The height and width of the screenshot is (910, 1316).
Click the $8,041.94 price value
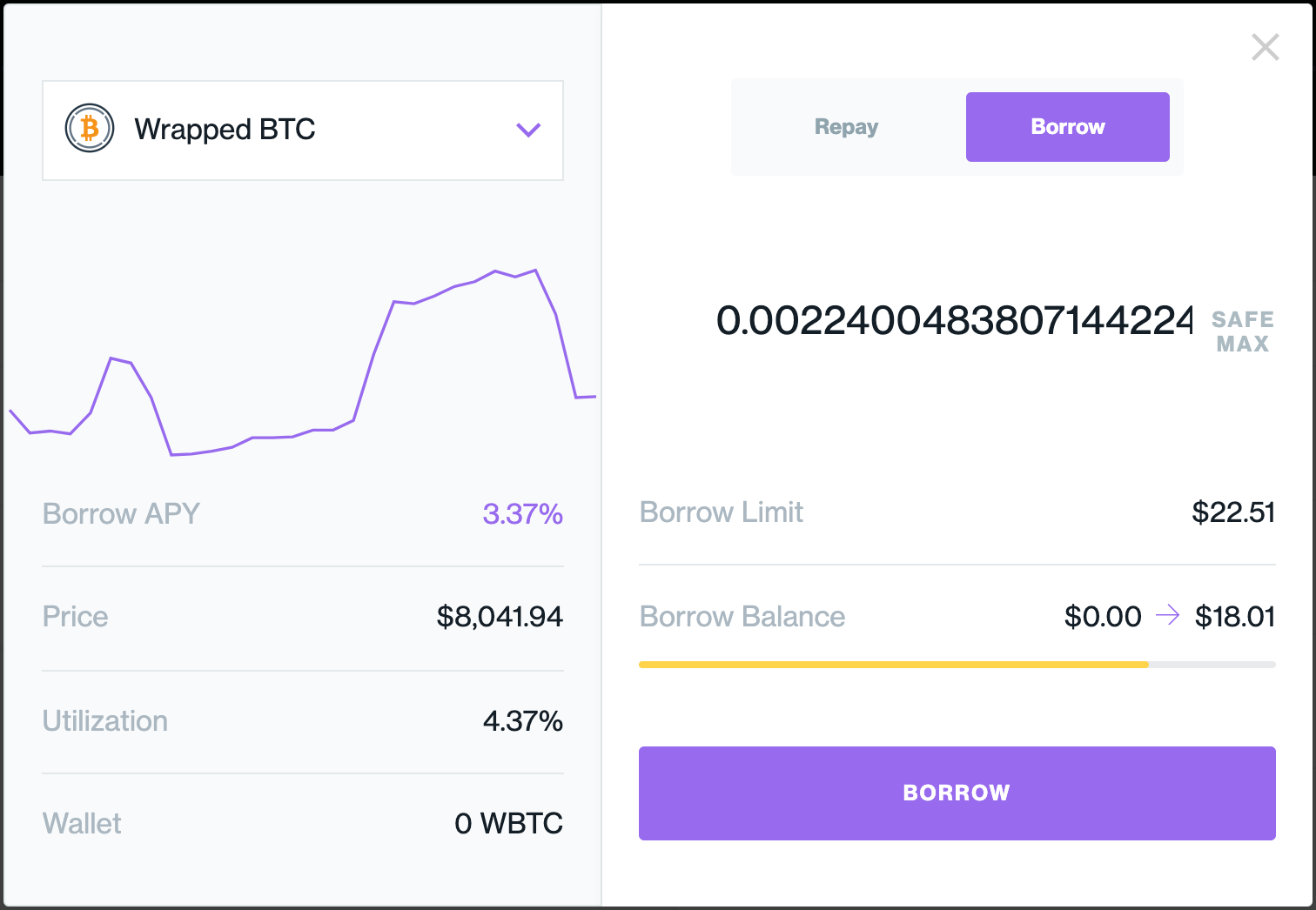(500, 617)
